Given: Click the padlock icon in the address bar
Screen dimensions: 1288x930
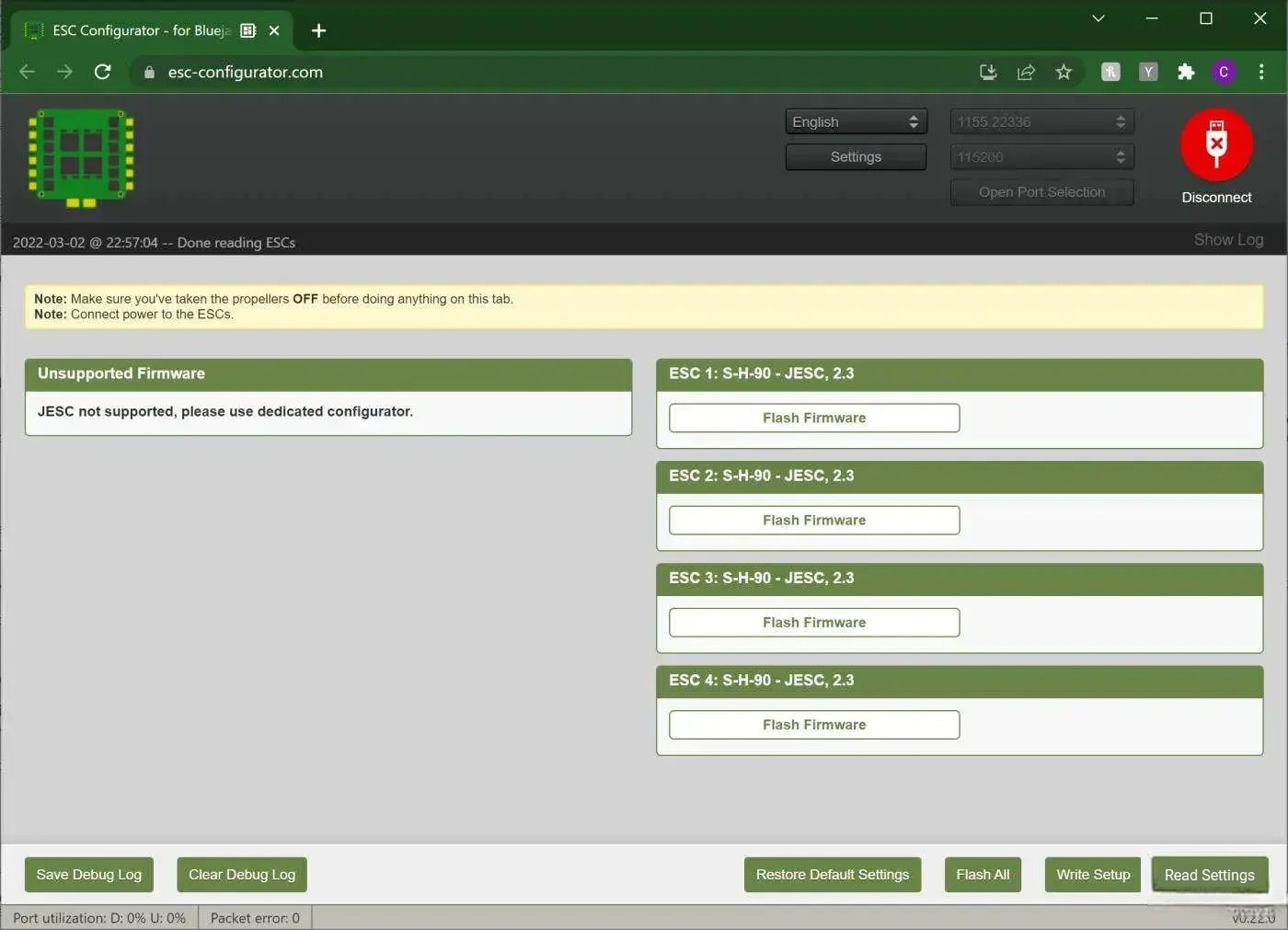Looking at the screenshot, I should pos(148,72).
